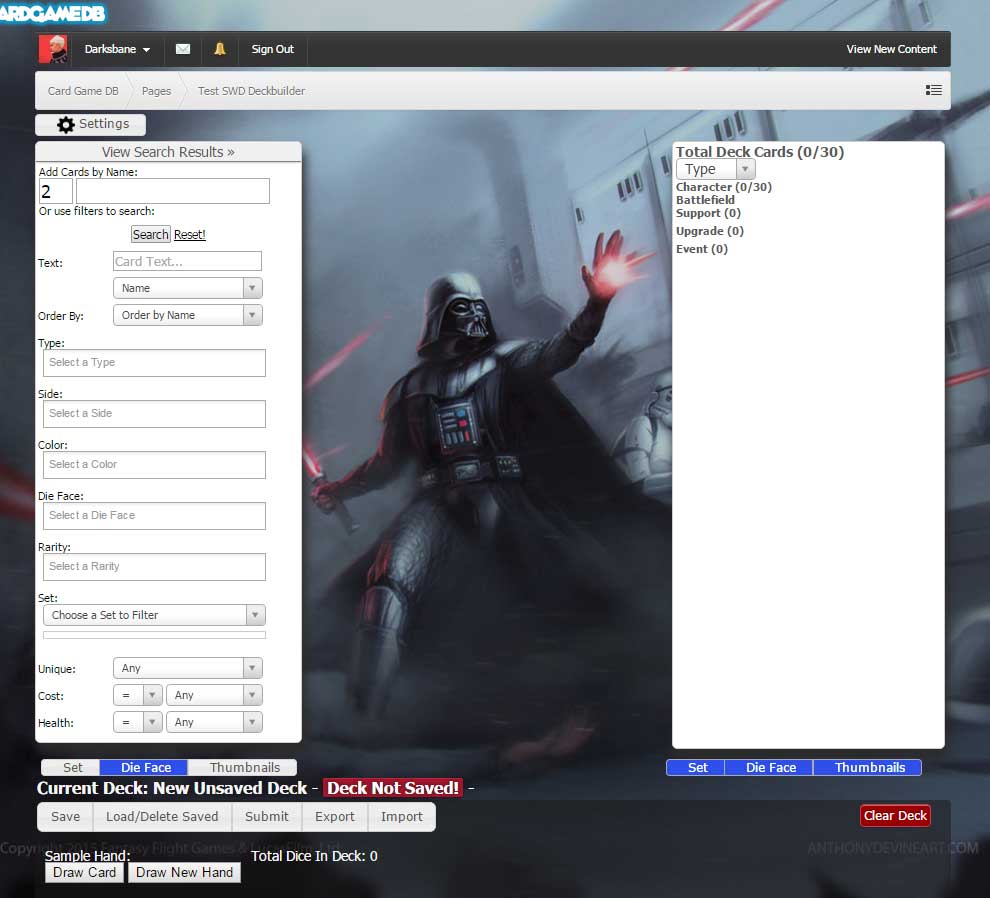Click the Darksbane user avatar
This screenshot has width=990, height=898.
[53, 49]
